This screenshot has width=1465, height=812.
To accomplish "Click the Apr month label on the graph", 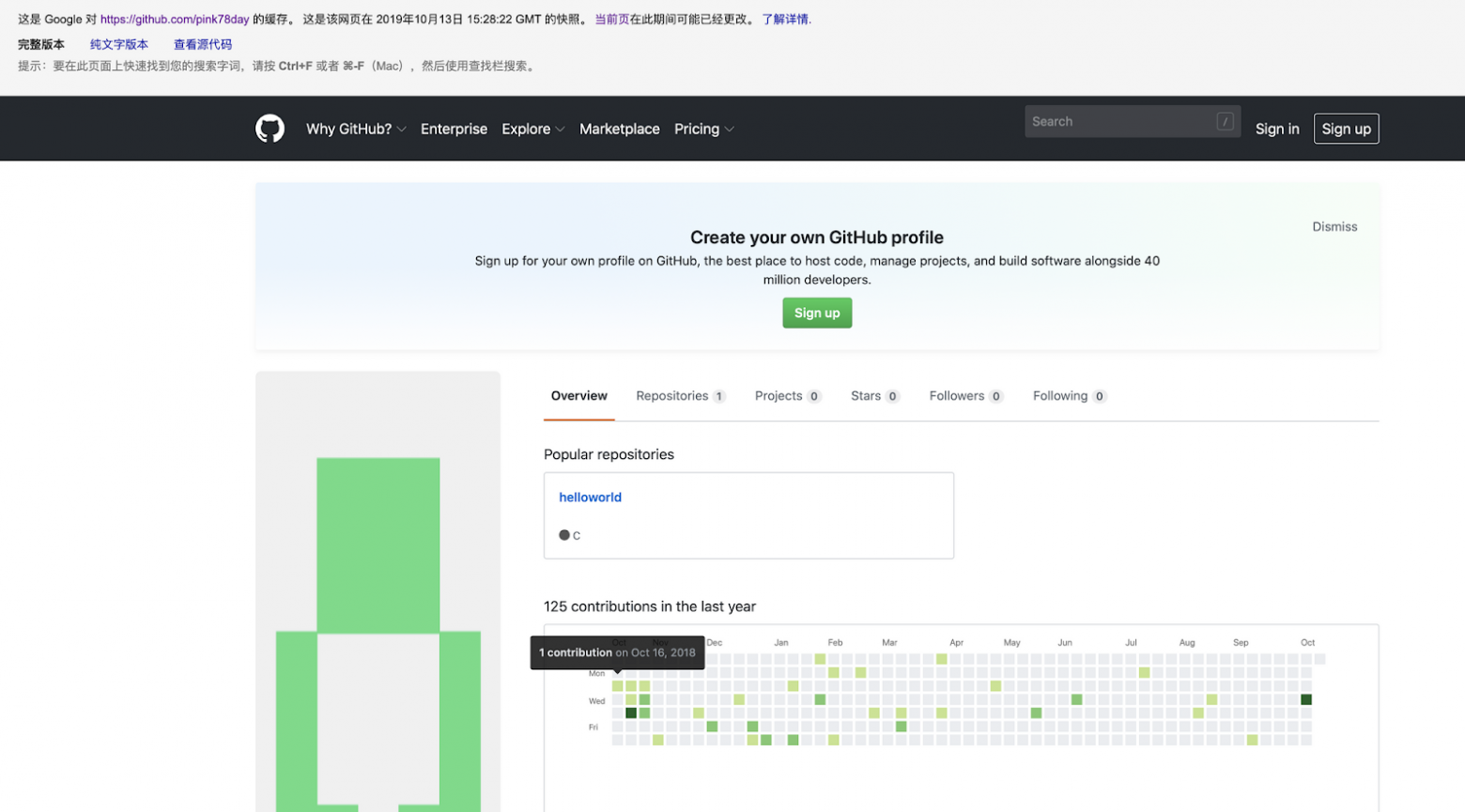I will point(956,643).
